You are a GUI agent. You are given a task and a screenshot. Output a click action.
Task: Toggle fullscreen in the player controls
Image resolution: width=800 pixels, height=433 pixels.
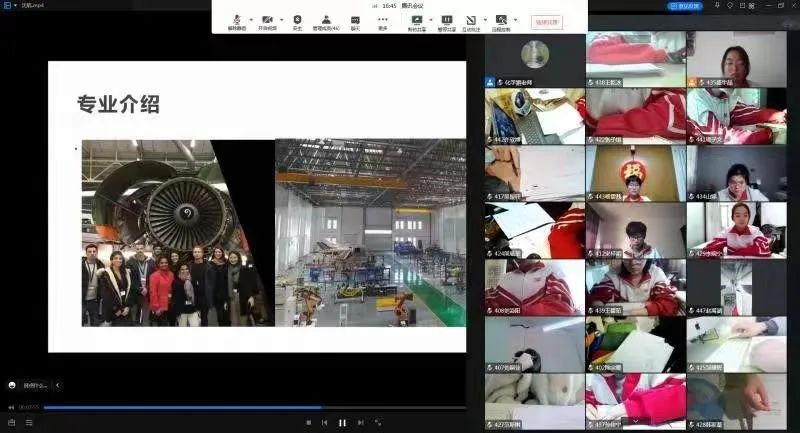click(378, 423)
